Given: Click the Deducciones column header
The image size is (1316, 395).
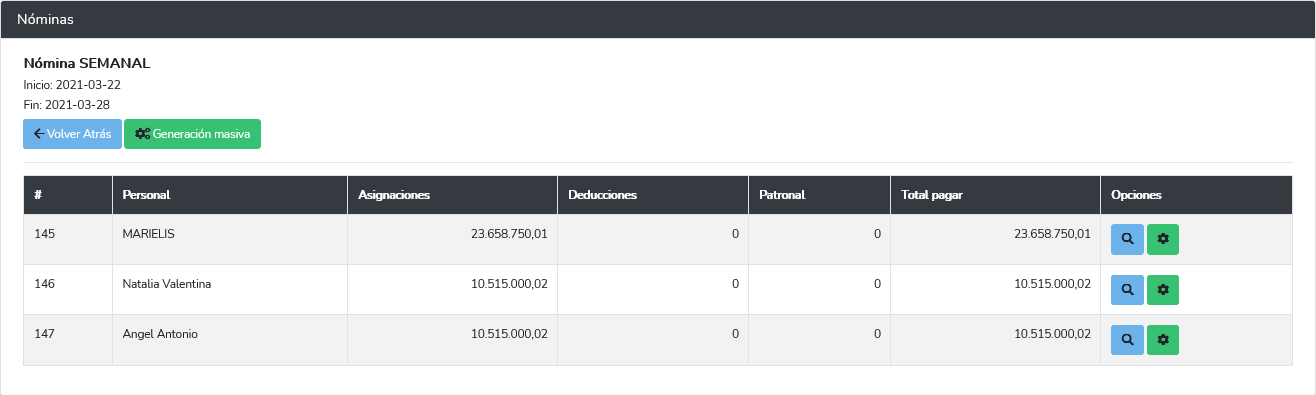Looking at the screenshot, I should [x=653, y=195].
